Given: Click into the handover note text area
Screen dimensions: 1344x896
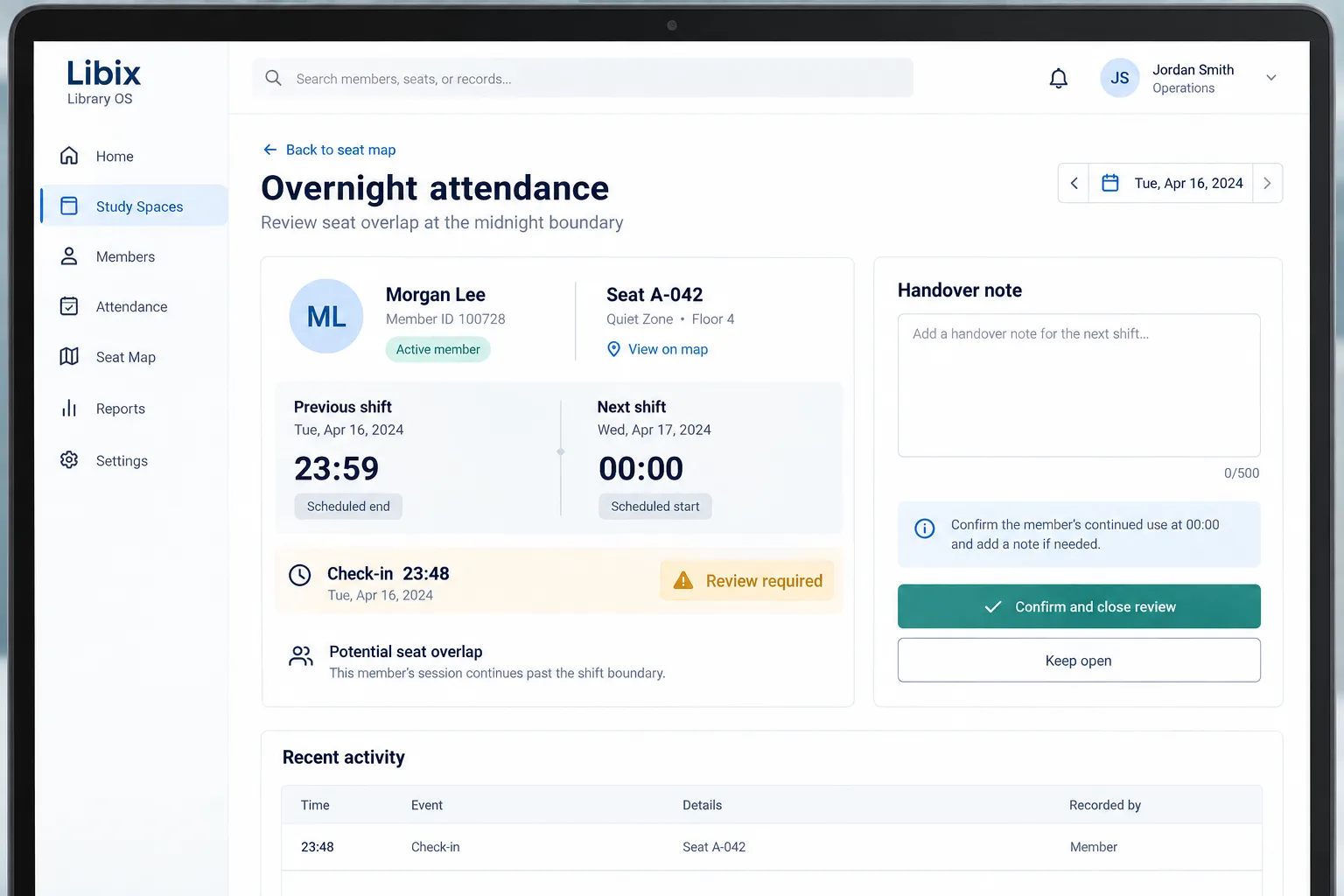Looking at the screenshot, I should (1079, 385).
